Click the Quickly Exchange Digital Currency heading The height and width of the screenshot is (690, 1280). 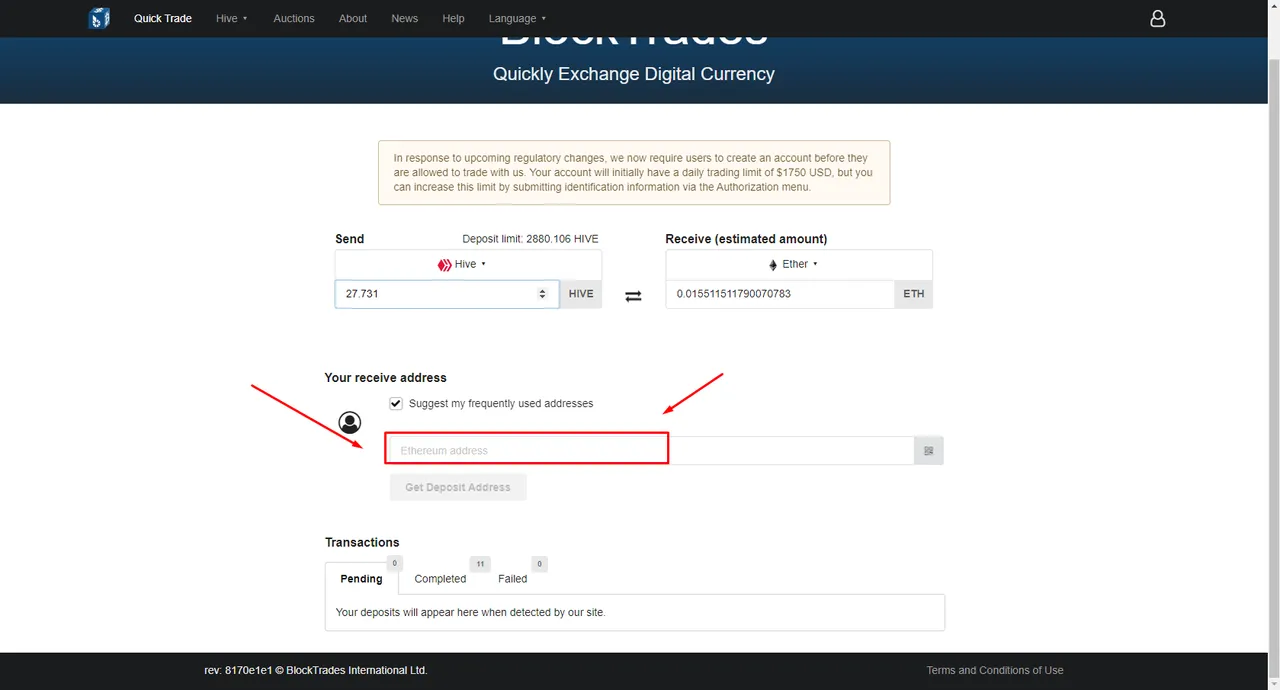(x=634, y=74)
